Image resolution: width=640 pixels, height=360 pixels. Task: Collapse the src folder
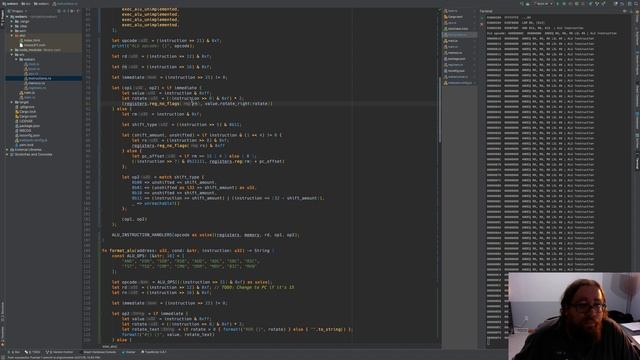[12, 55]
